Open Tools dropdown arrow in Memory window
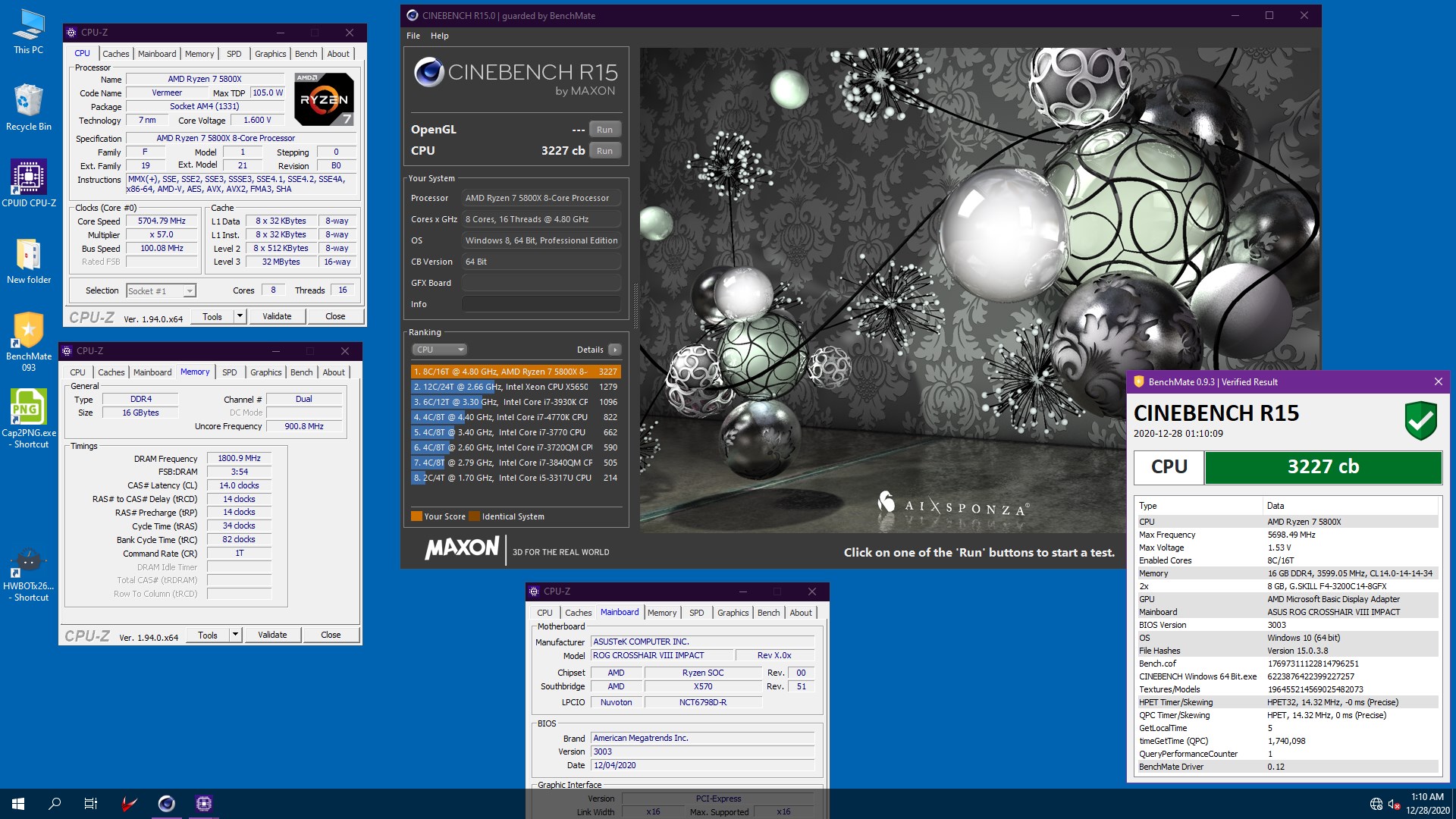 coord(235,635)
